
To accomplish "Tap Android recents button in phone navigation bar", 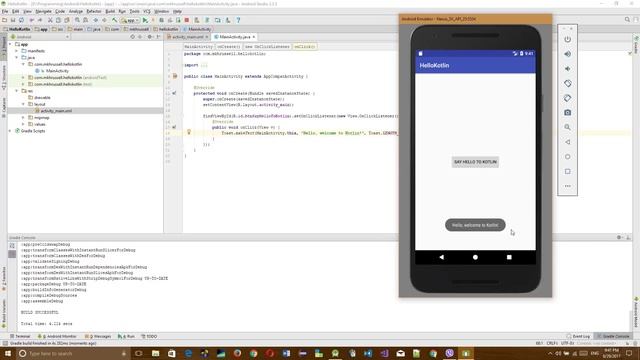I will pyautogui.click(x=509, y=257).
